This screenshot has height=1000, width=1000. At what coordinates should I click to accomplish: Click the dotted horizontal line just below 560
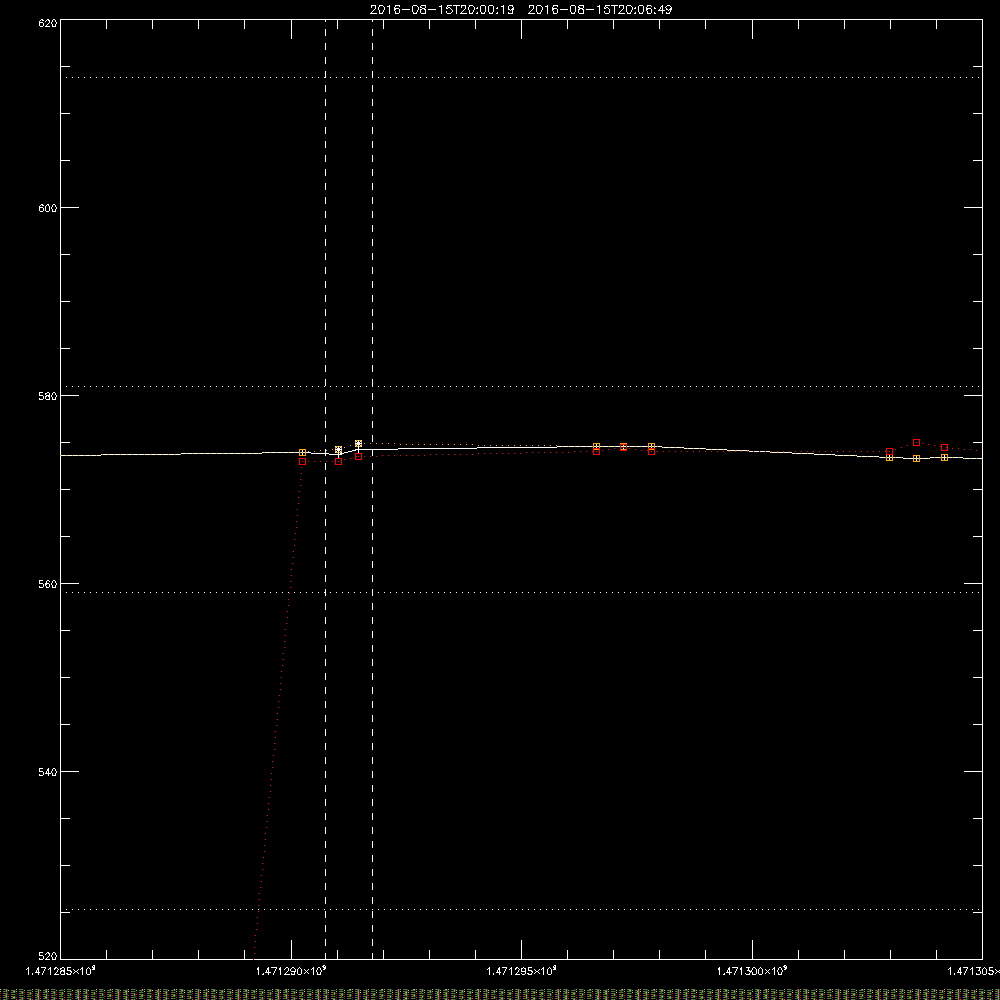(520, 592)
